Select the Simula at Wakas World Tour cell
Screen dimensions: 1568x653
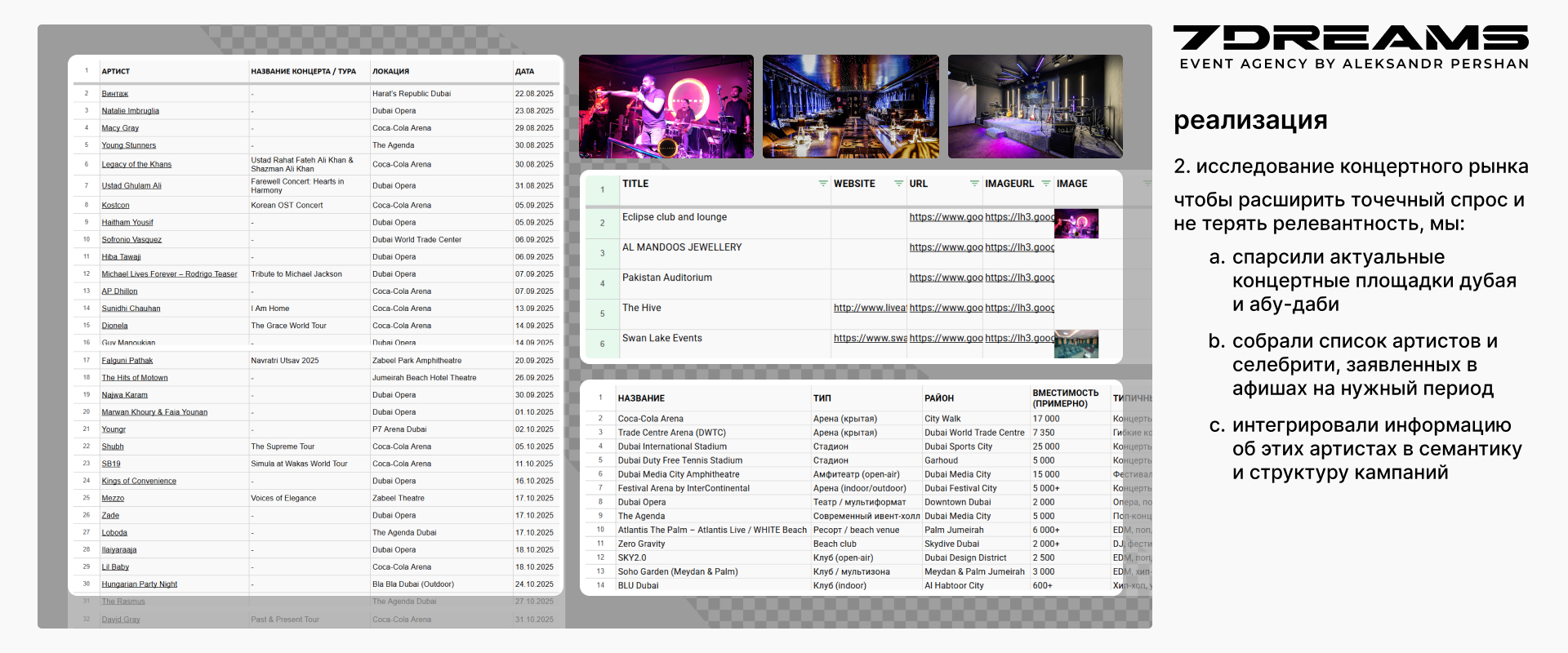click(x=309, y=464)
